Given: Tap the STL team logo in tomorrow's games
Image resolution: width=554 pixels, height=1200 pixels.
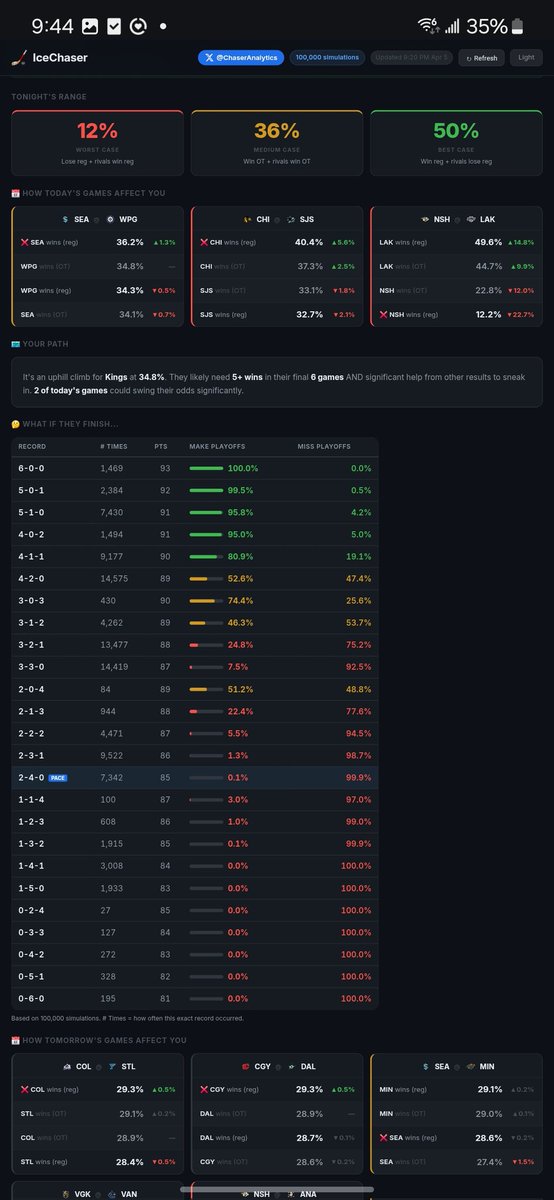Looking at the screenshot, I should click(112, 1067).
